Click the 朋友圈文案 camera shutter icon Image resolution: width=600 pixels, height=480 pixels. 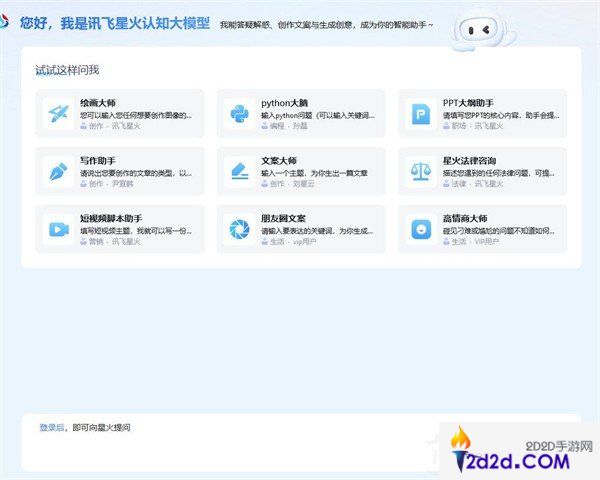coord(240,229)
